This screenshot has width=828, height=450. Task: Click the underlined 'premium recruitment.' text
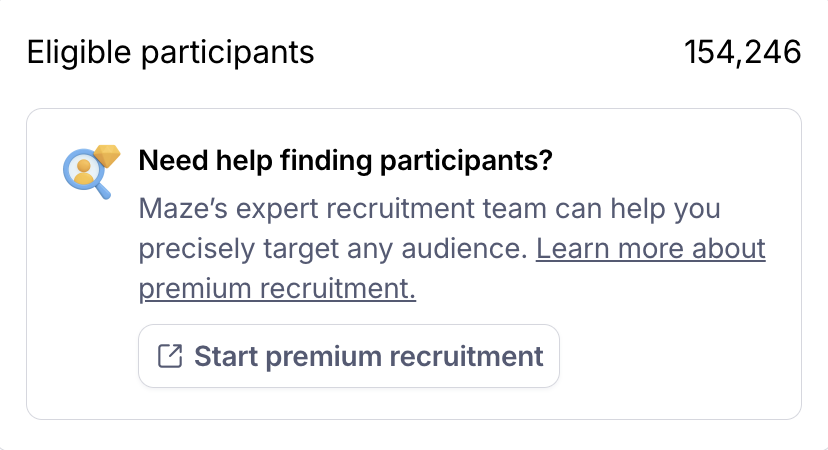(x=277, y=289)
